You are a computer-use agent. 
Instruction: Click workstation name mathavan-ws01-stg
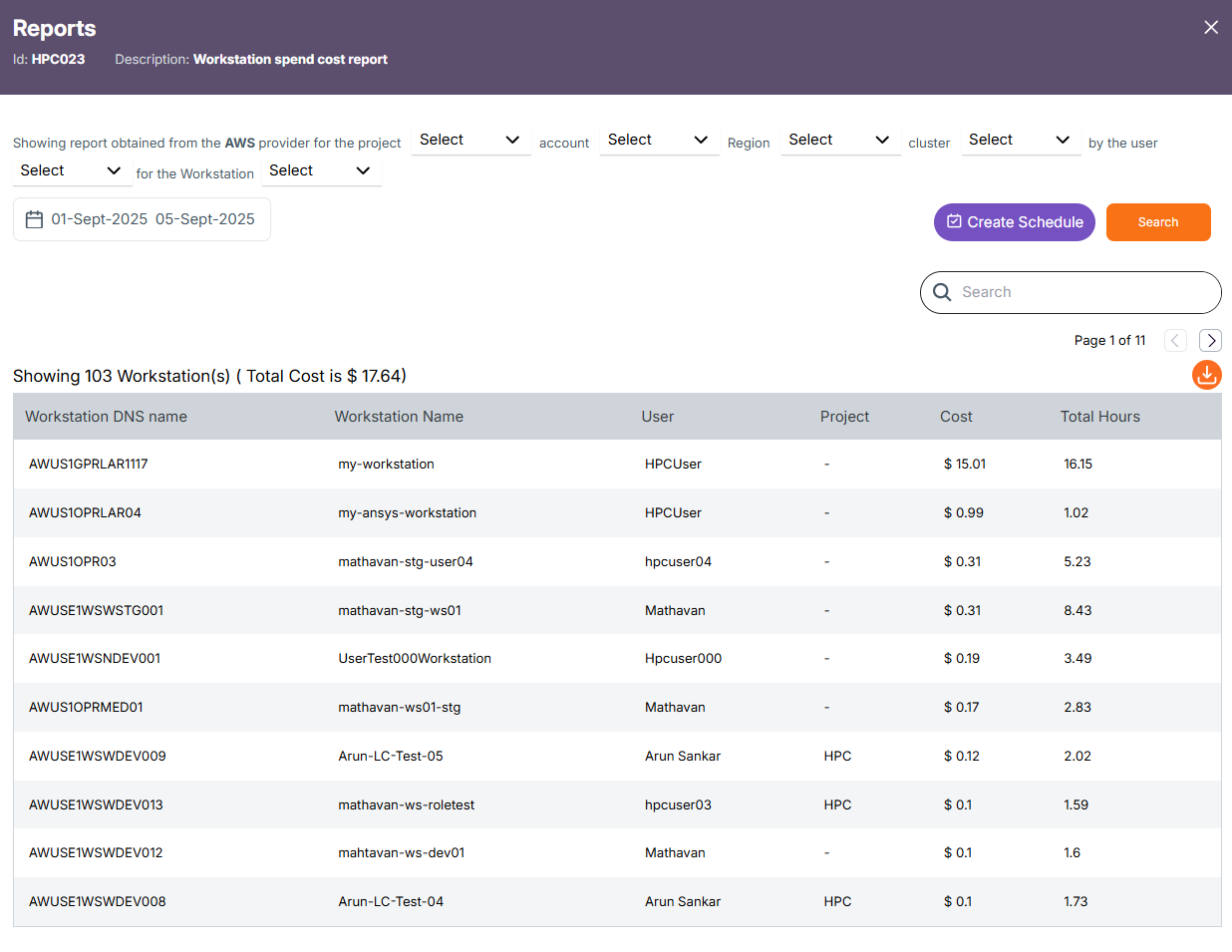click(399, 707)
